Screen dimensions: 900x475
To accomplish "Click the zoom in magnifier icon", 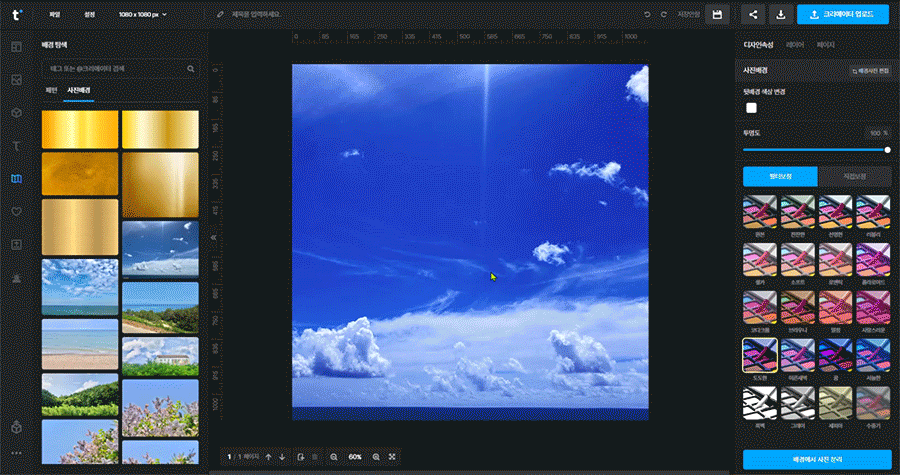I will pos(376,457).
